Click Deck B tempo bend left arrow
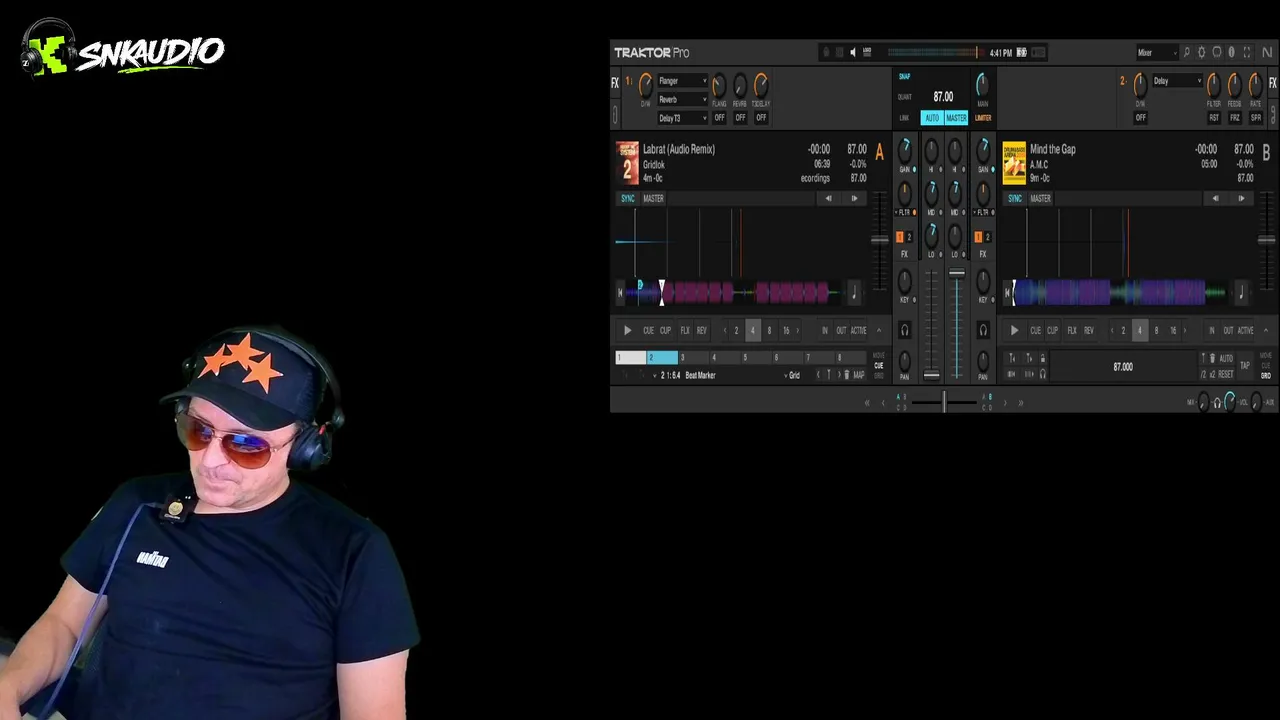This screenshot has height=720, width=1280. click(x=1215, y=199)
